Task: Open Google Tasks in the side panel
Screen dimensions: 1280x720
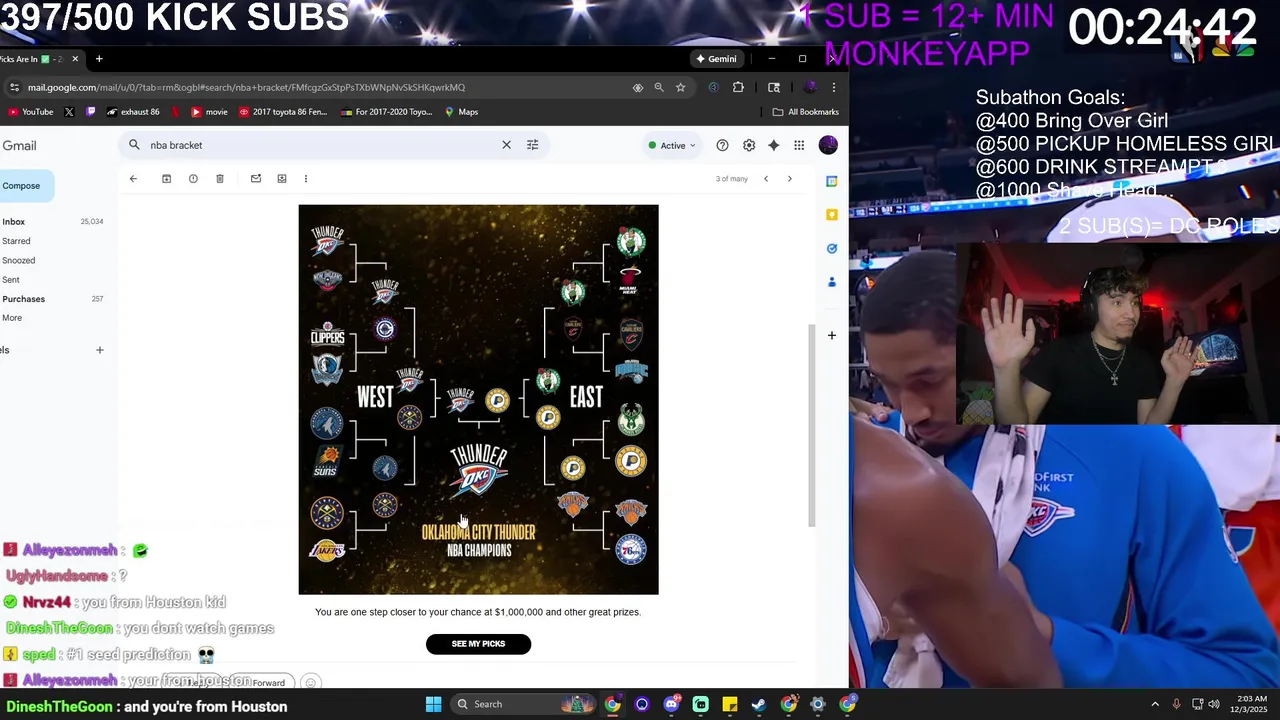Action: 831,248
